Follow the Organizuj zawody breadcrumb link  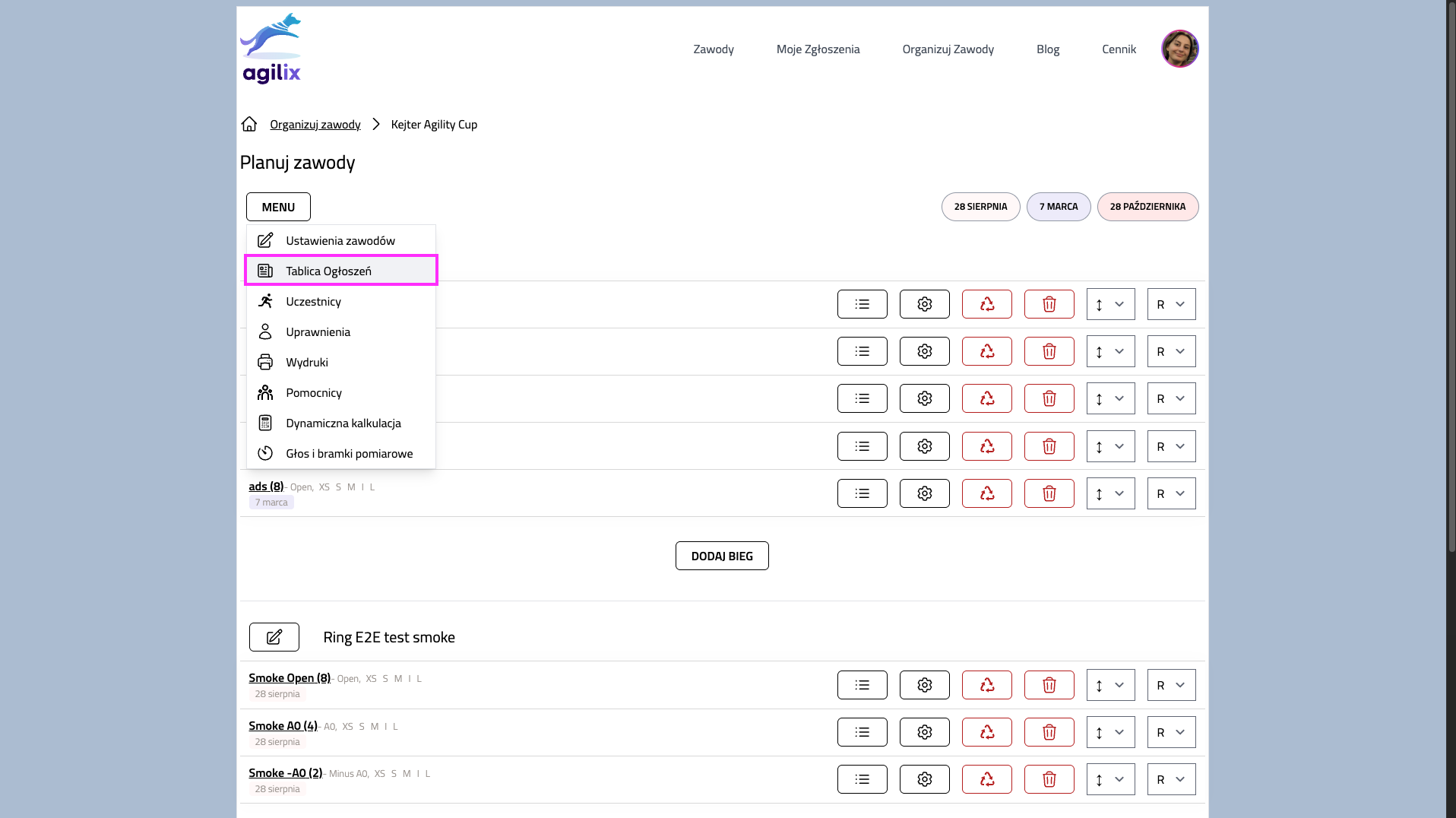coord(315,125)
